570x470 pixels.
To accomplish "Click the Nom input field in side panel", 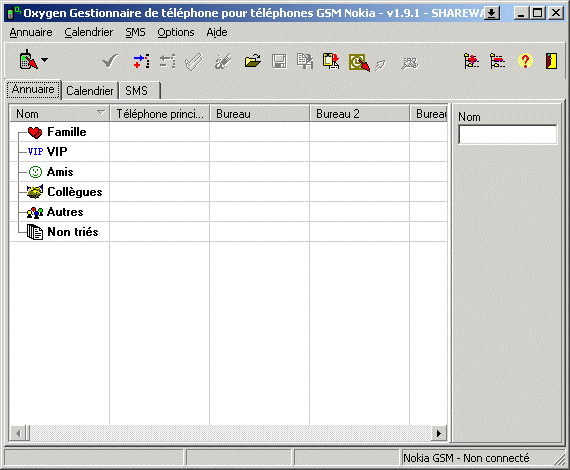I will click(x=507, y=134).
